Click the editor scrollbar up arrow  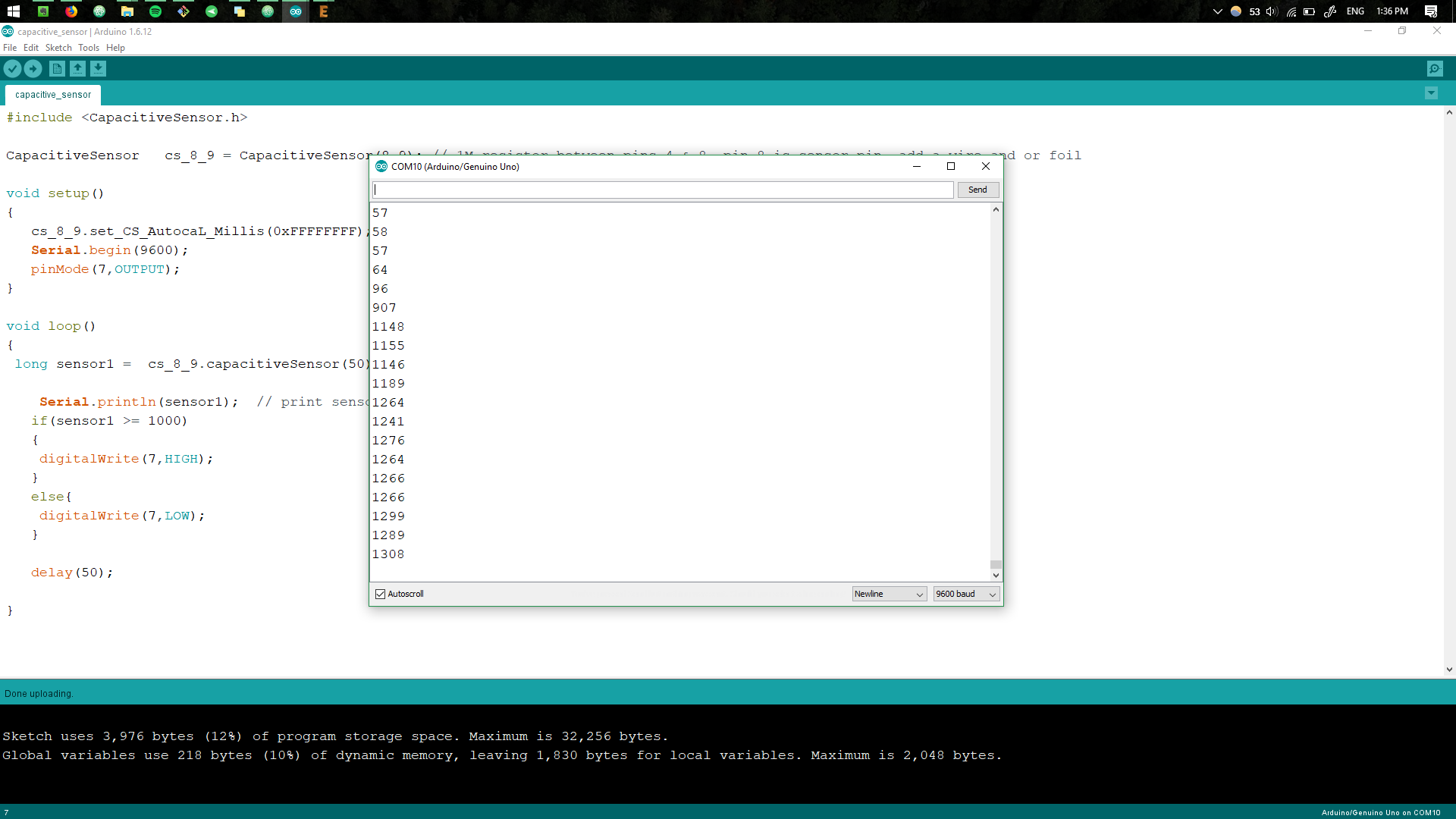click(x=1449, y=112)
